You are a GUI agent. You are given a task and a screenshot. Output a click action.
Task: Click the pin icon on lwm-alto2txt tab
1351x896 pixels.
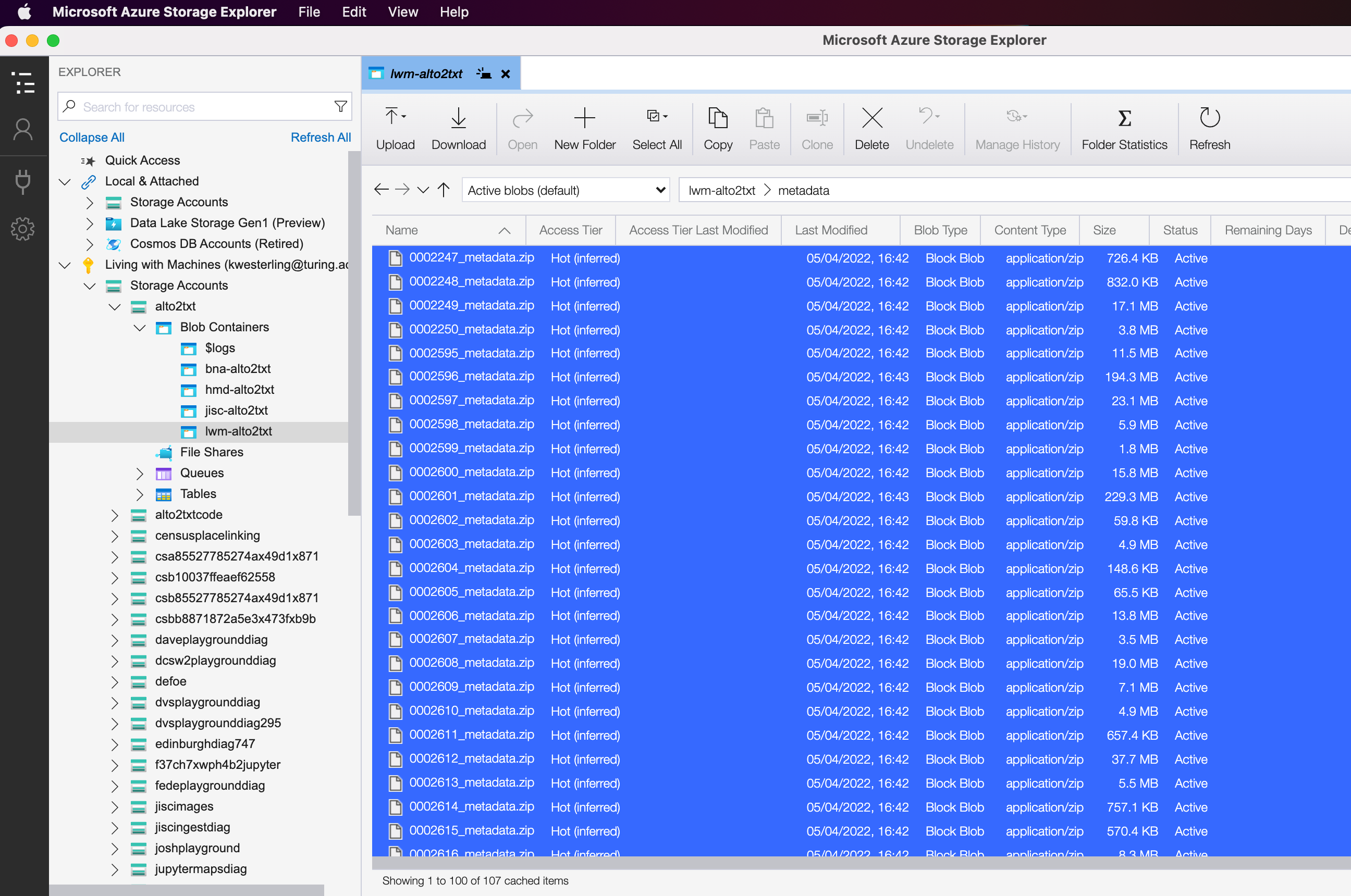[484, 74]
